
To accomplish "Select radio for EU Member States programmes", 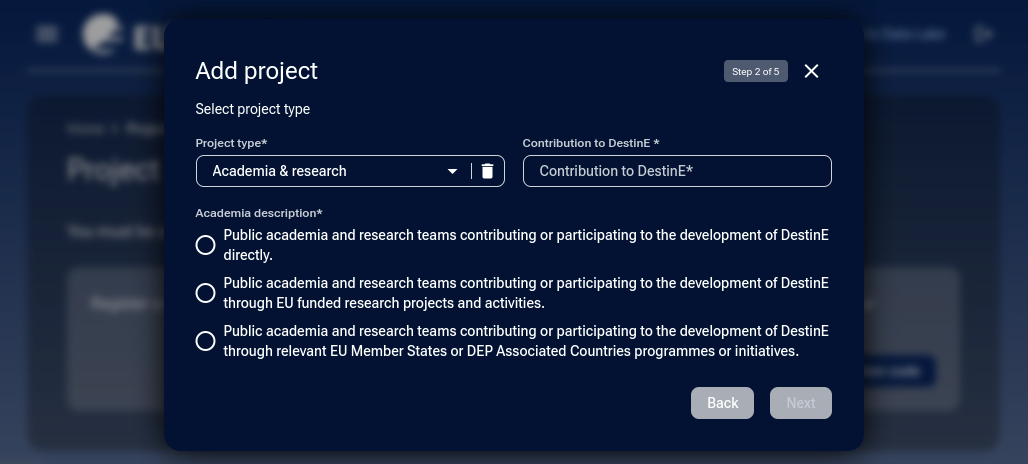I will pos(205,341).
